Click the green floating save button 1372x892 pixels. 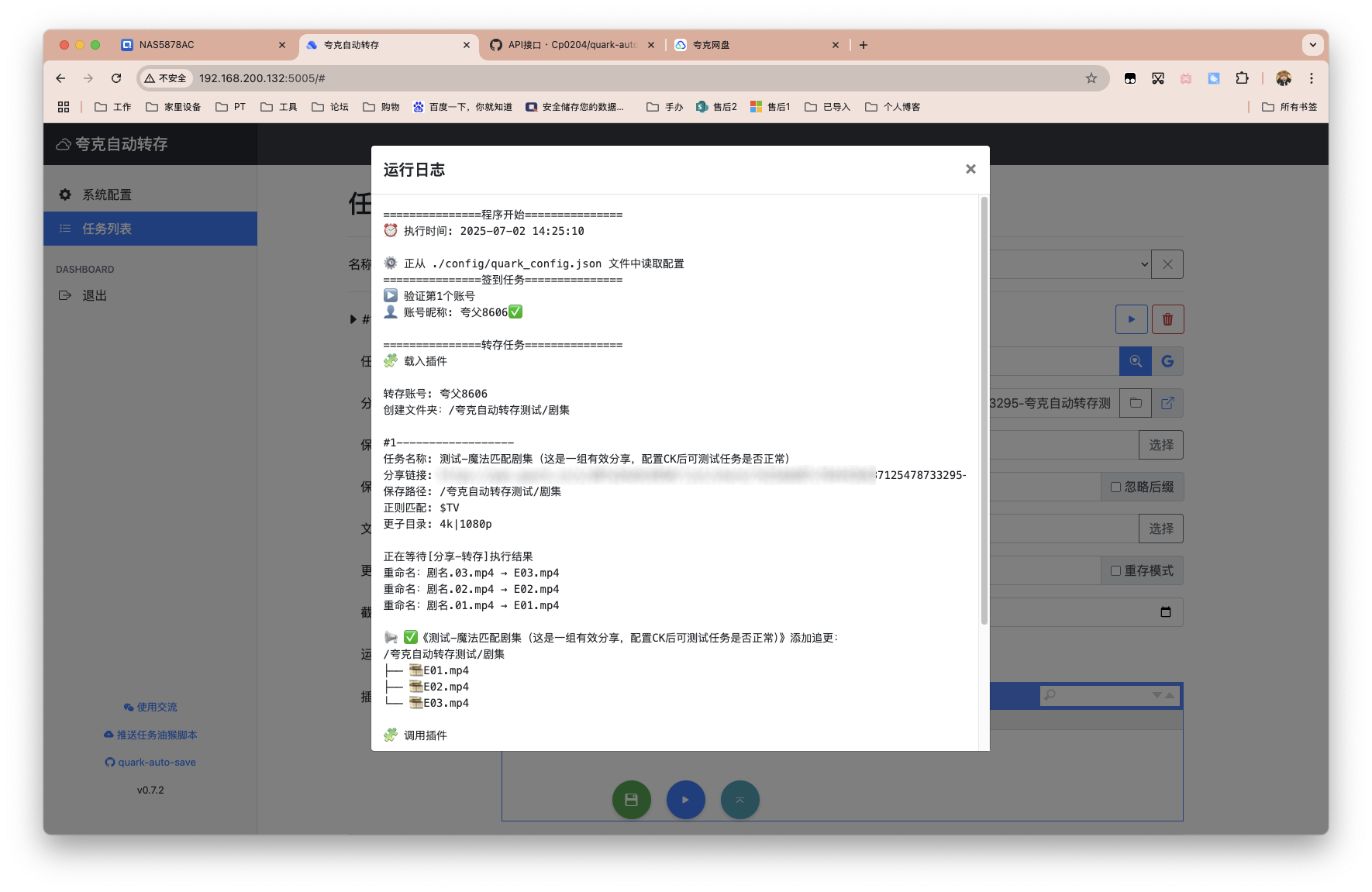click(x=631, y=800)
